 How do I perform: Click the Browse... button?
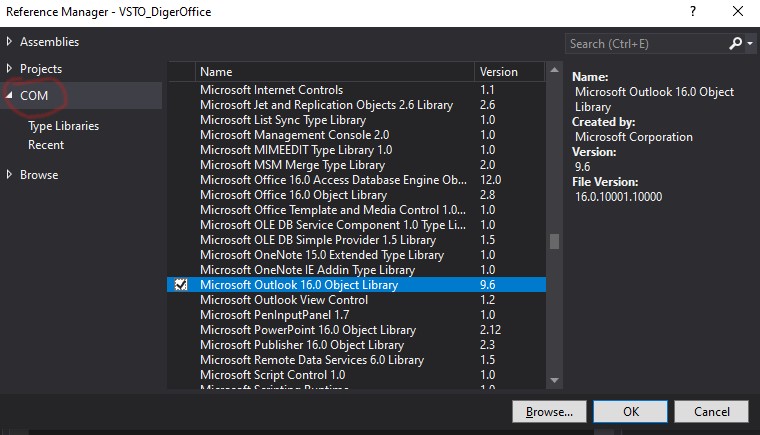[x=549, y=412]
